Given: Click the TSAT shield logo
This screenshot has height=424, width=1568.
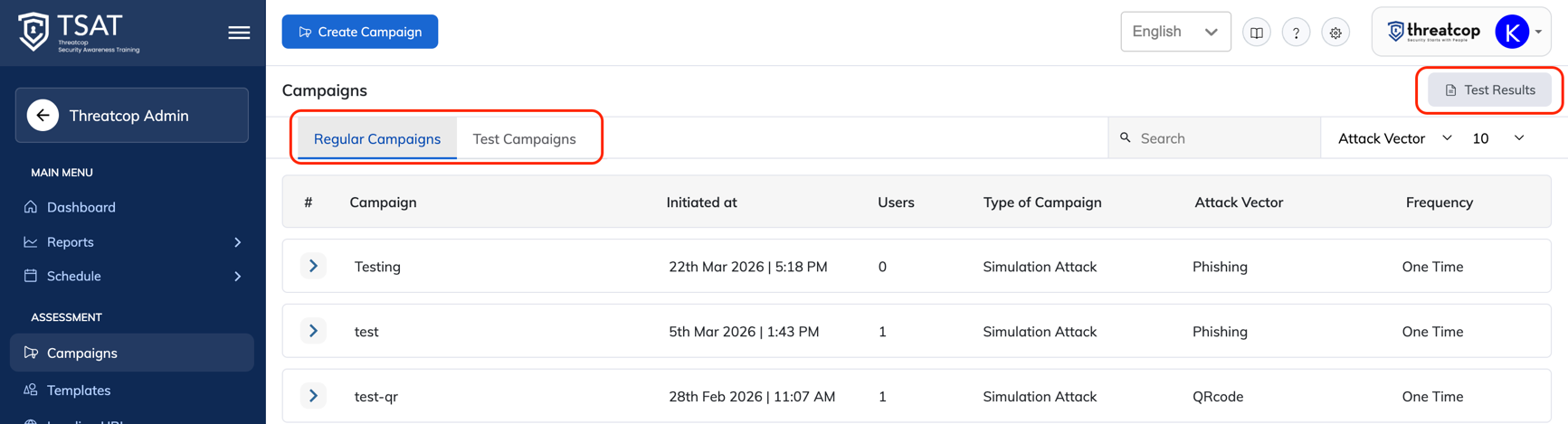Looking at the screenshot, I should tap(33, 32).
